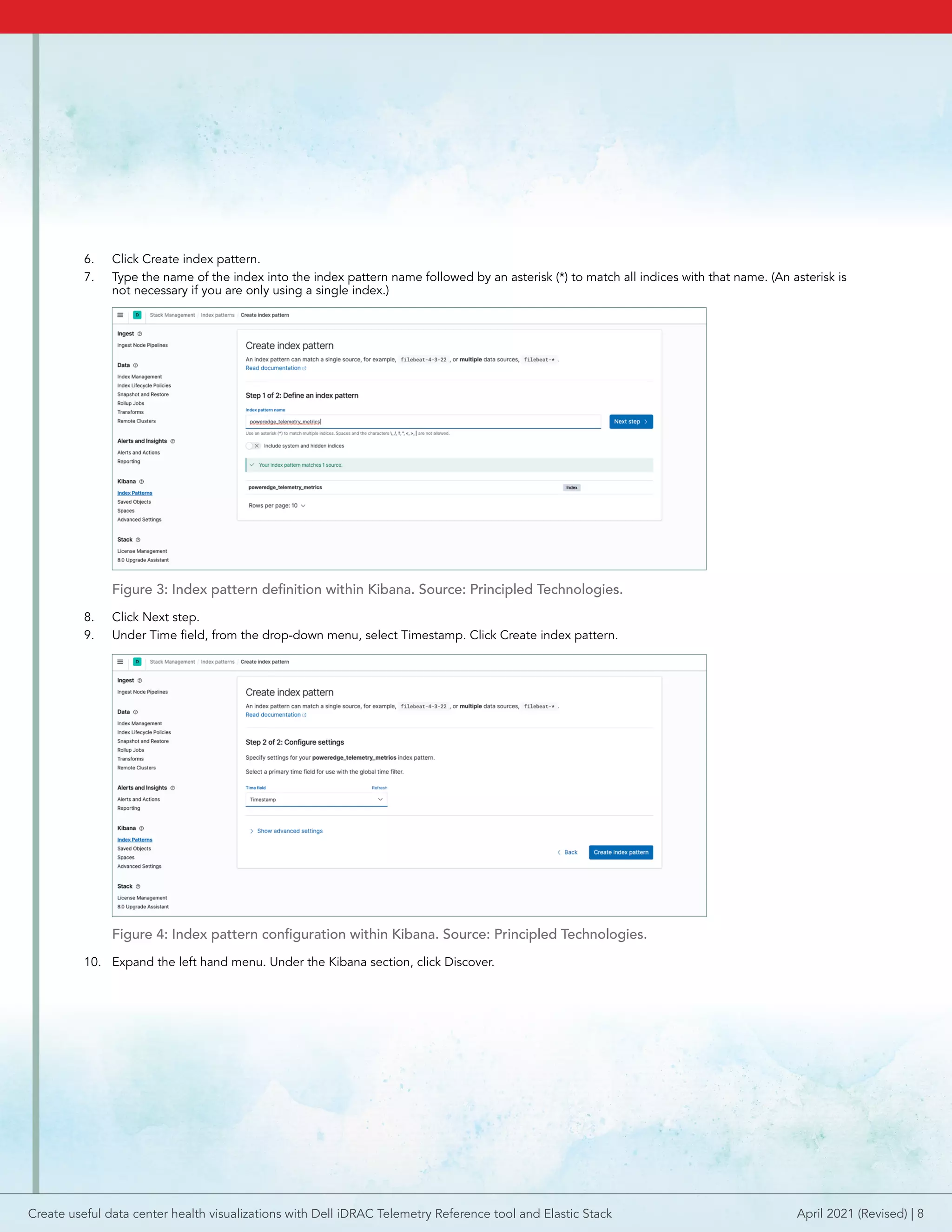Open the Rows per page: 10 dropdown

tap(277, 505)
